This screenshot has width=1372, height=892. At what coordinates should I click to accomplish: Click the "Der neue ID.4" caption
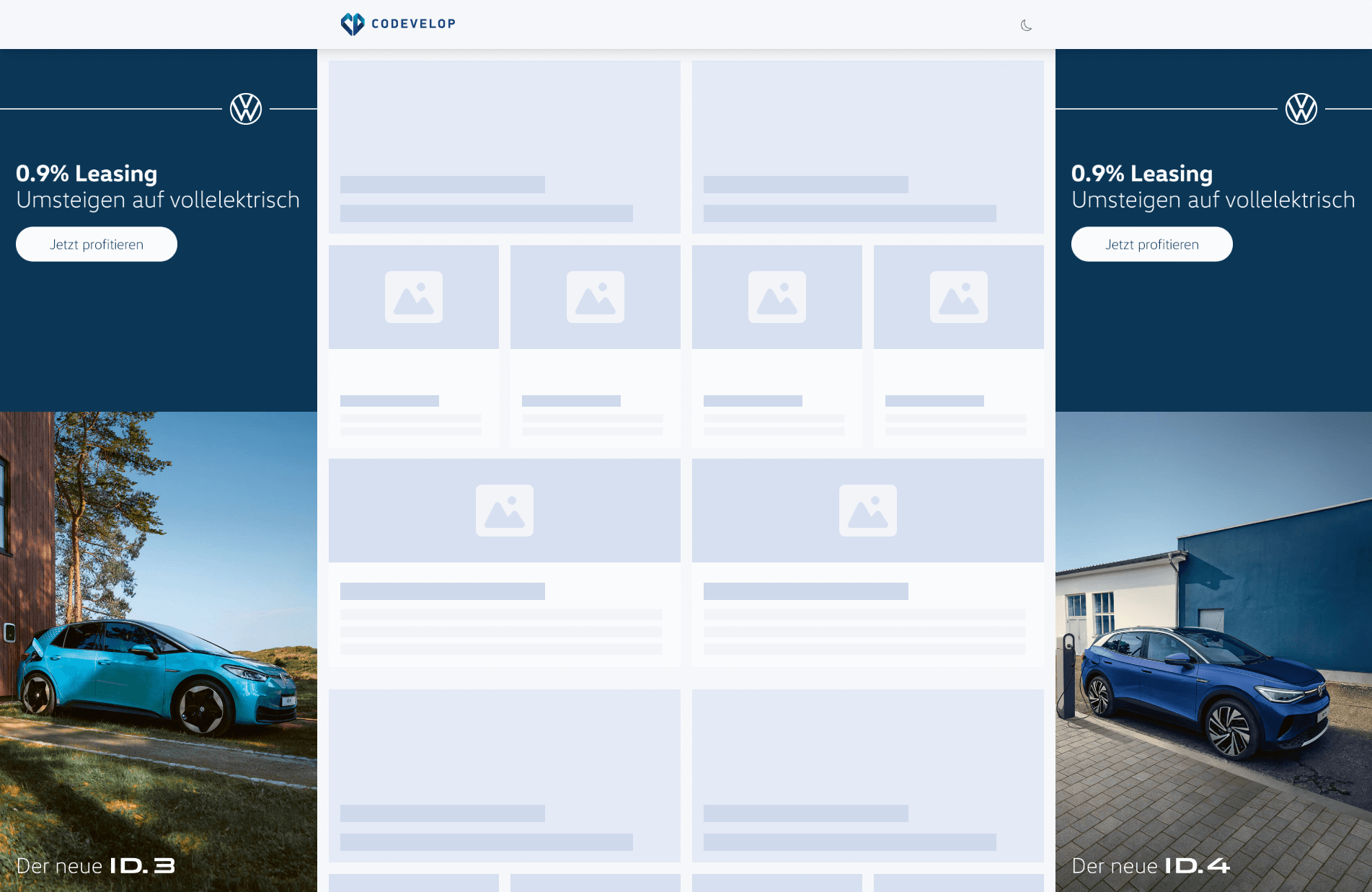click(1151, 865)
